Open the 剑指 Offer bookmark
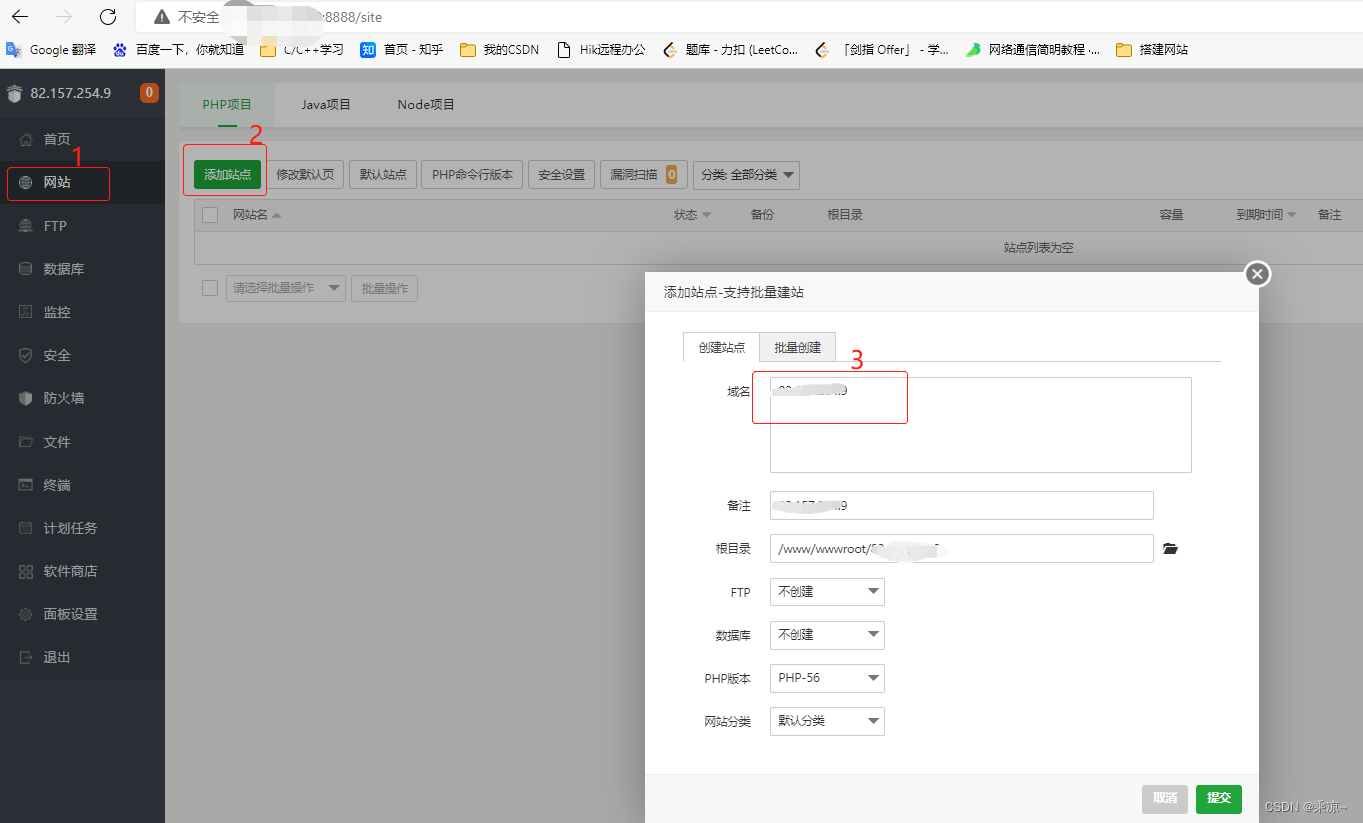 (x=882, y=49)
